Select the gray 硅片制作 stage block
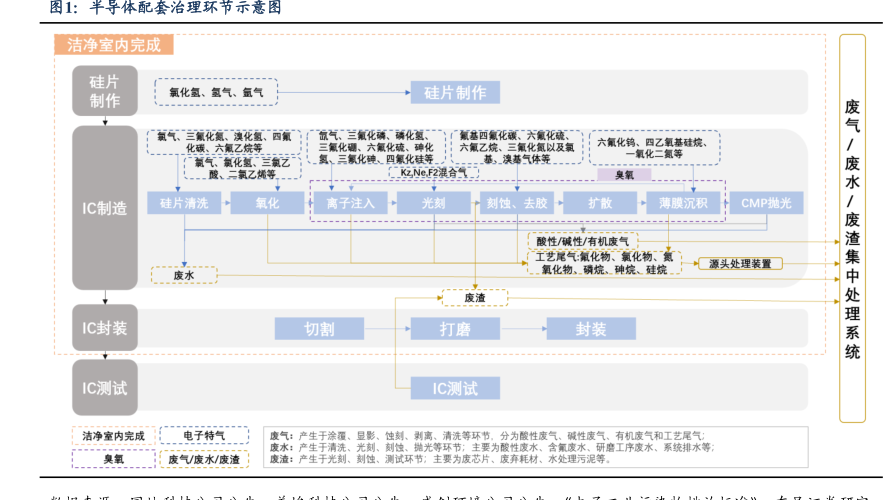 tap(104, 92)
